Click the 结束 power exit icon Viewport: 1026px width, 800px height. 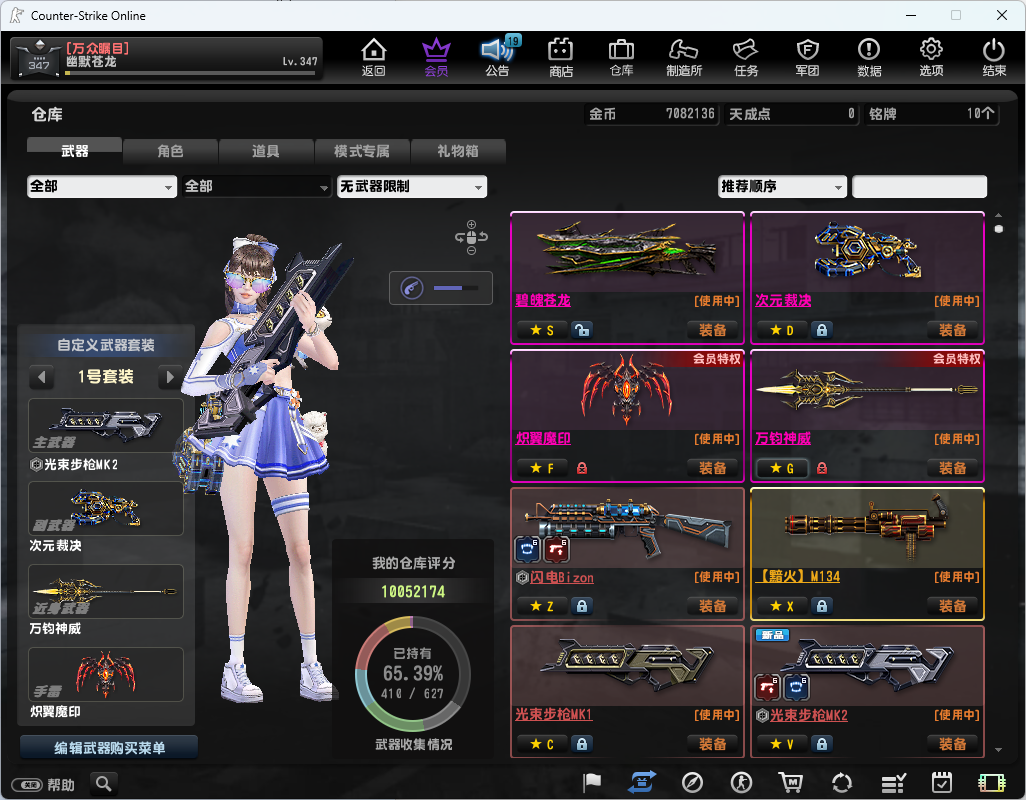point(994,57)
